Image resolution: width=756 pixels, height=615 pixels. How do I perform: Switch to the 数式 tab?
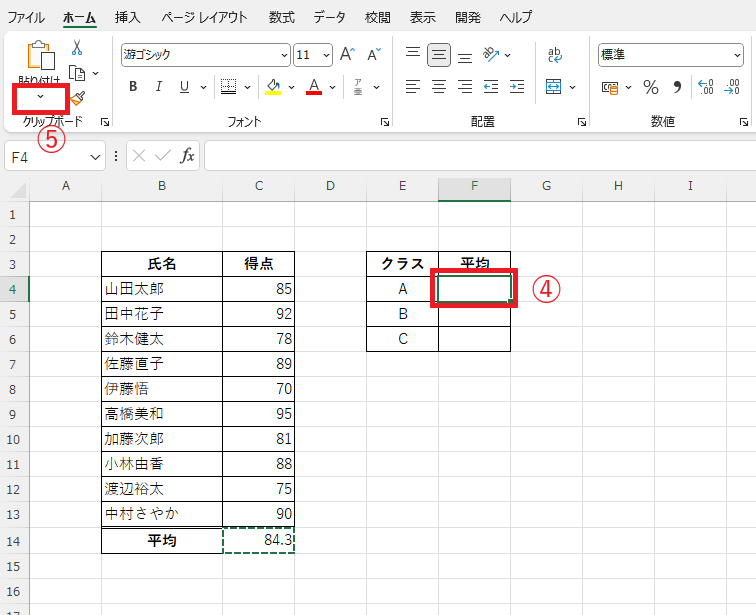click(282, 17)
